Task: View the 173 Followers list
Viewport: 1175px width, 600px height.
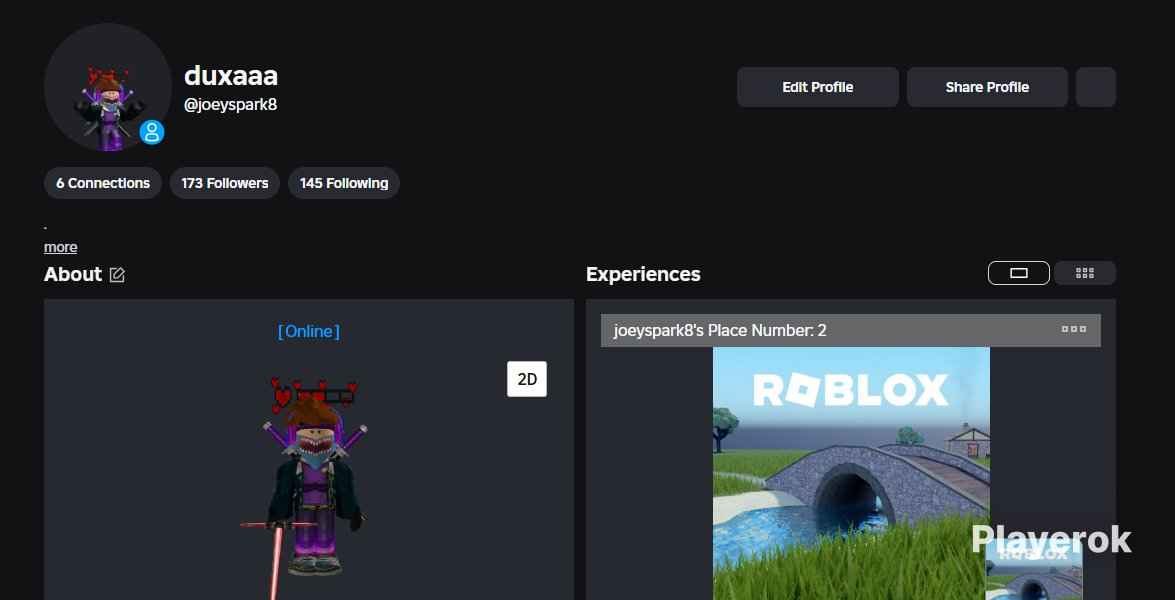Action: pyautogui.click(x=224, y=183)
